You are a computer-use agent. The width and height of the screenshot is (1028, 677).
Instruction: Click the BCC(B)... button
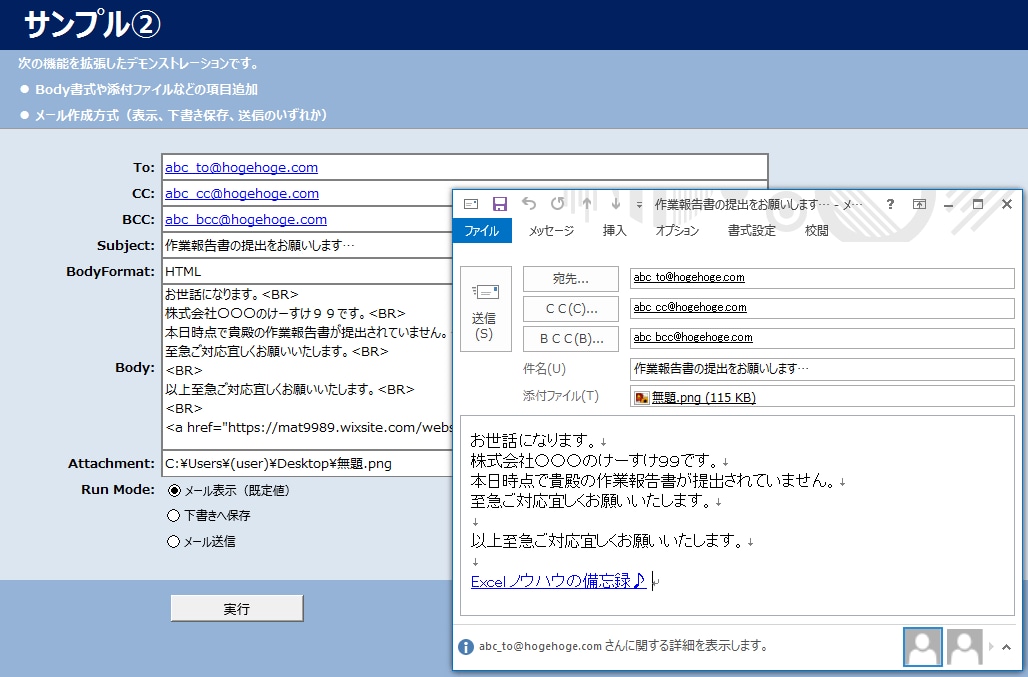pos(570,339)
